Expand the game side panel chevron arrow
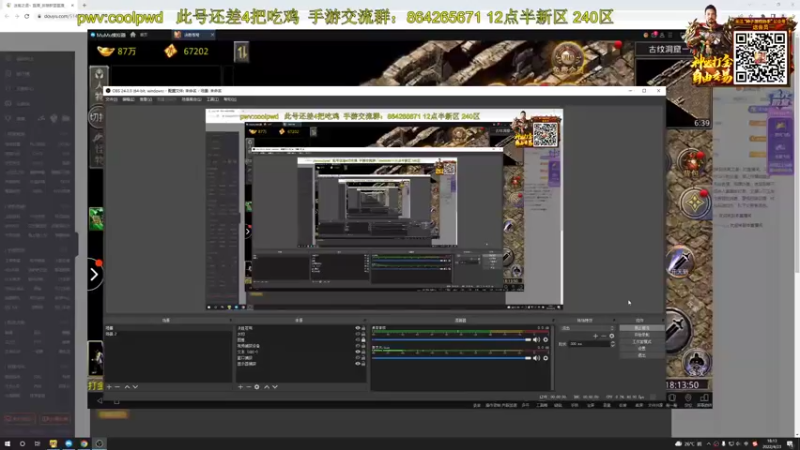The width and height of the screenshot is (800, 450). click(x=94, y=274)
